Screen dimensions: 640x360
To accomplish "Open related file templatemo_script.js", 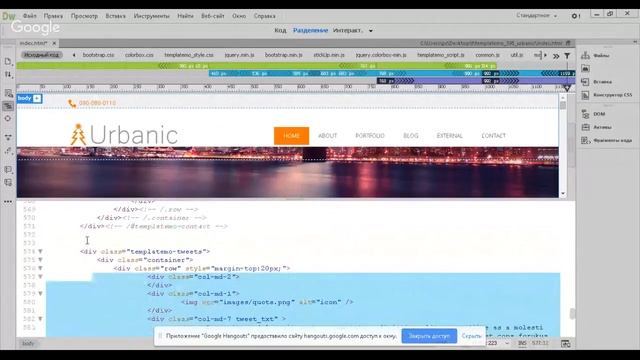I will tap(441, 55).
